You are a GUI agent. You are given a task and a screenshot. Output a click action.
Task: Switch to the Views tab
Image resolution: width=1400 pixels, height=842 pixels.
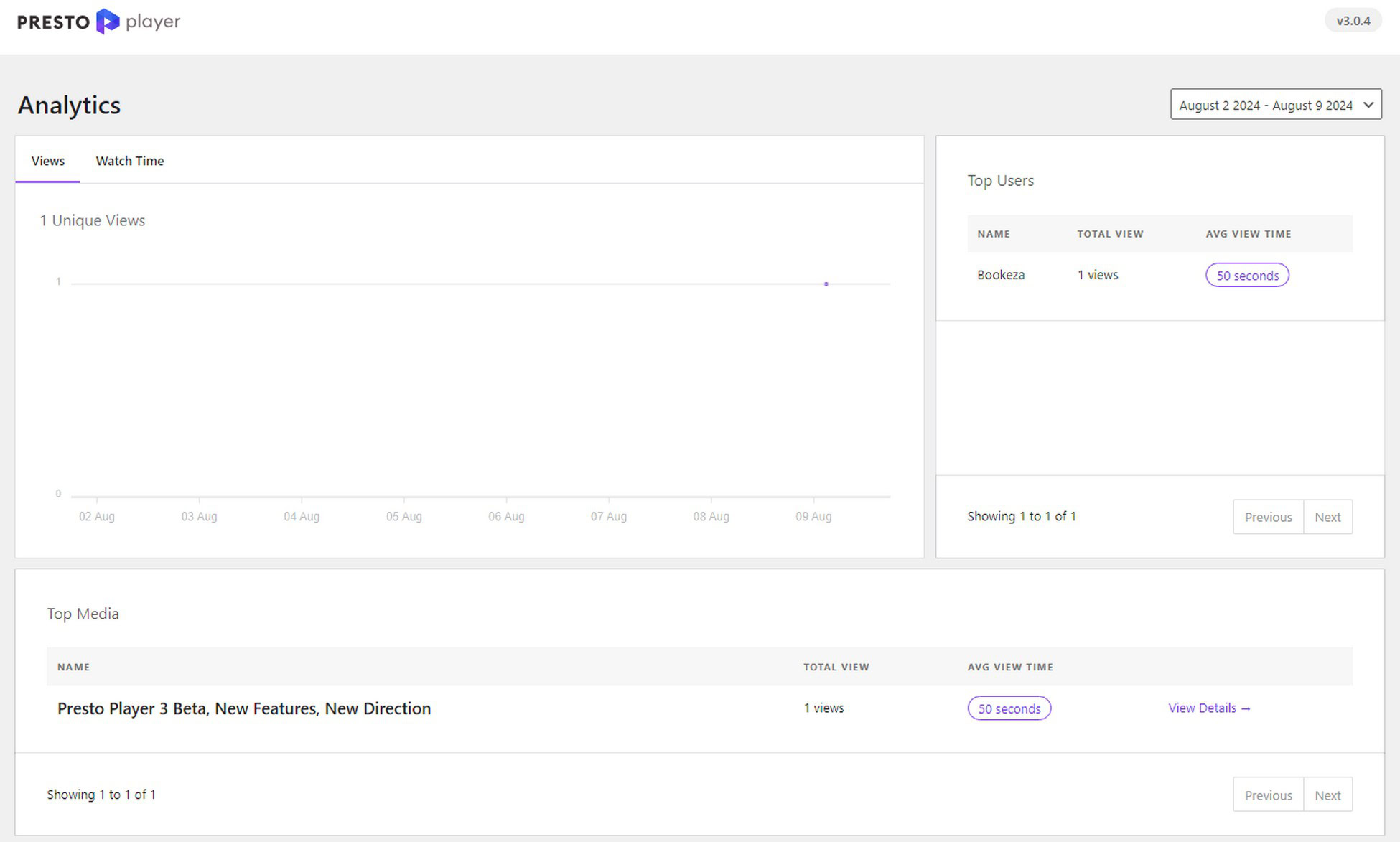pyautogui.click(x=48, y=161)
